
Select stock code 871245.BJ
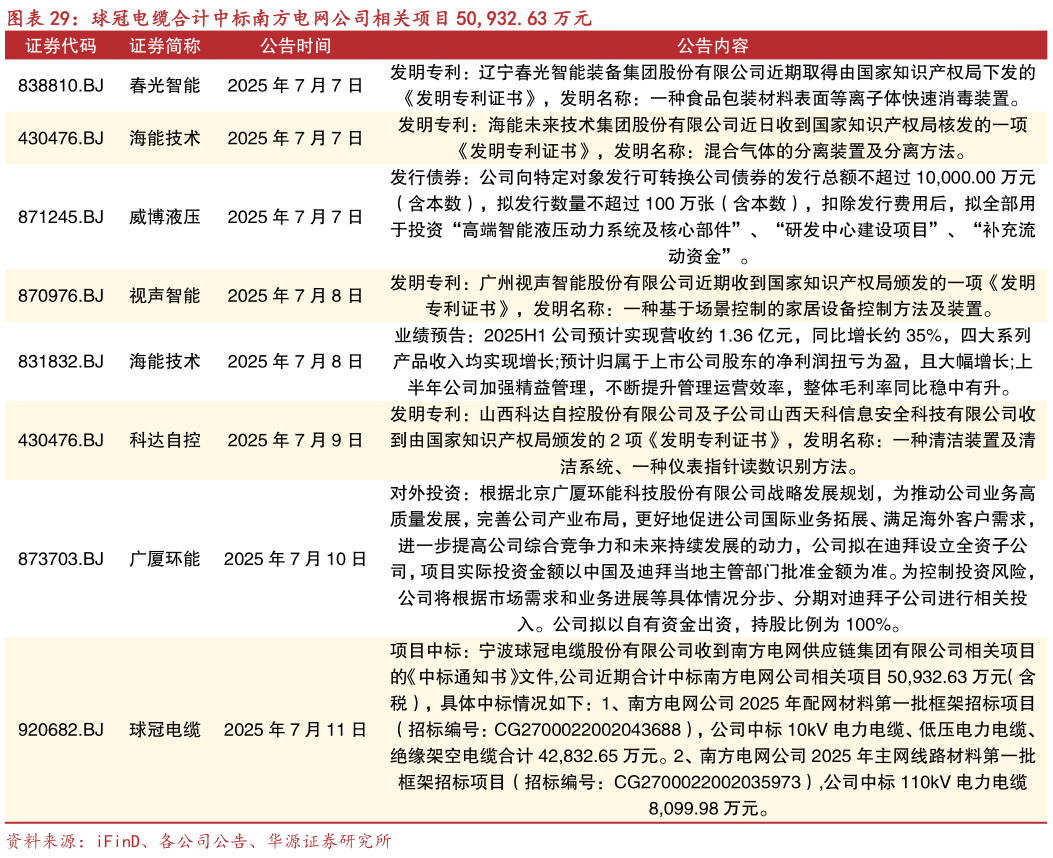pyautogui.click(x=63, y=215)
